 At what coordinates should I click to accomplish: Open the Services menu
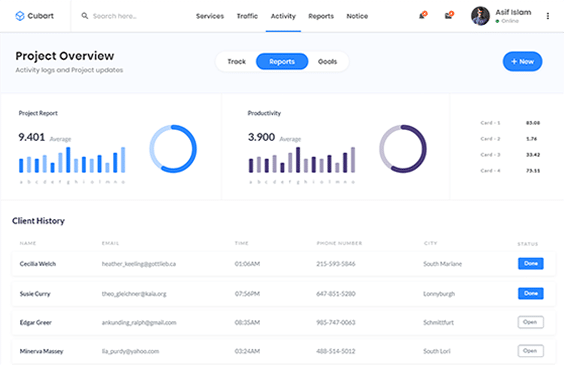tap(210, 16)
